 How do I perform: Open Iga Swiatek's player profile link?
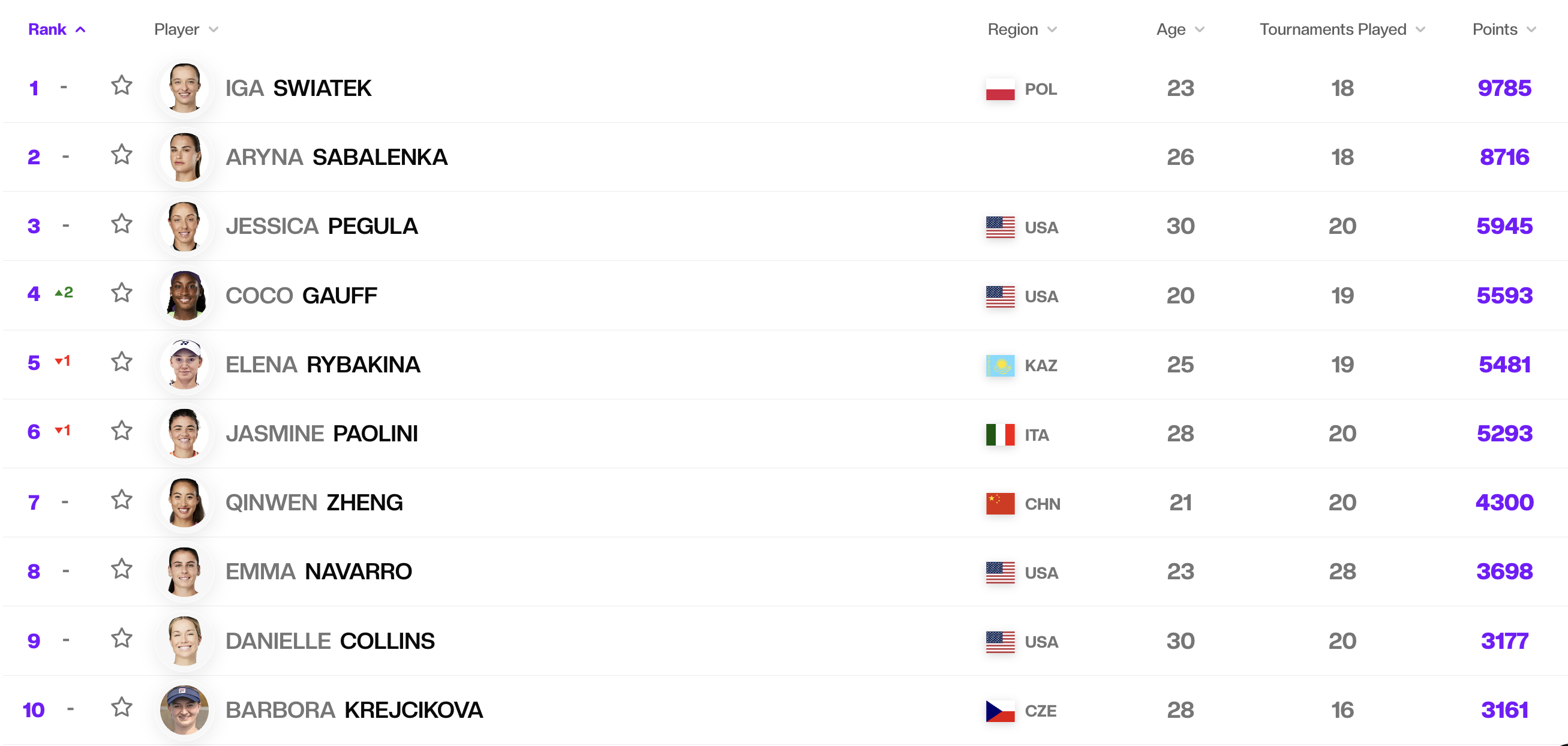coord(298,88)
